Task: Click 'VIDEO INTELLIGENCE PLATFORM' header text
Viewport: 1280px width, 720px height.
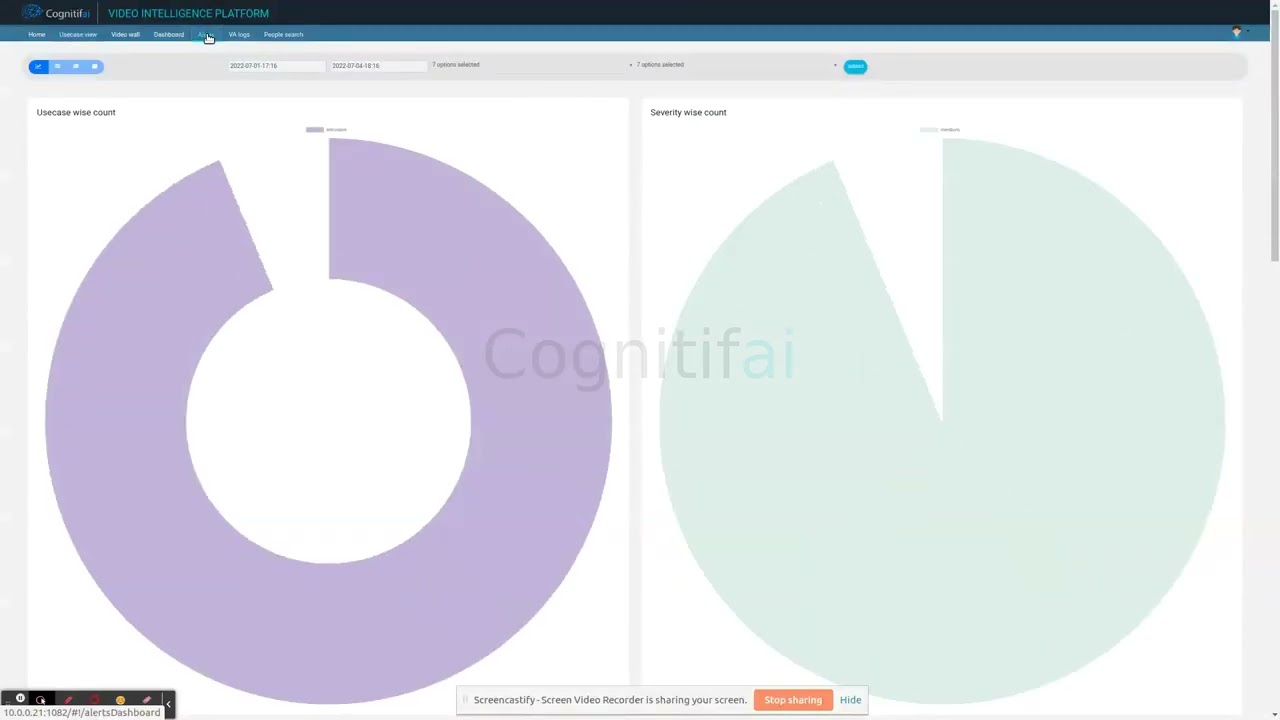Action: [x=188, y=13]
